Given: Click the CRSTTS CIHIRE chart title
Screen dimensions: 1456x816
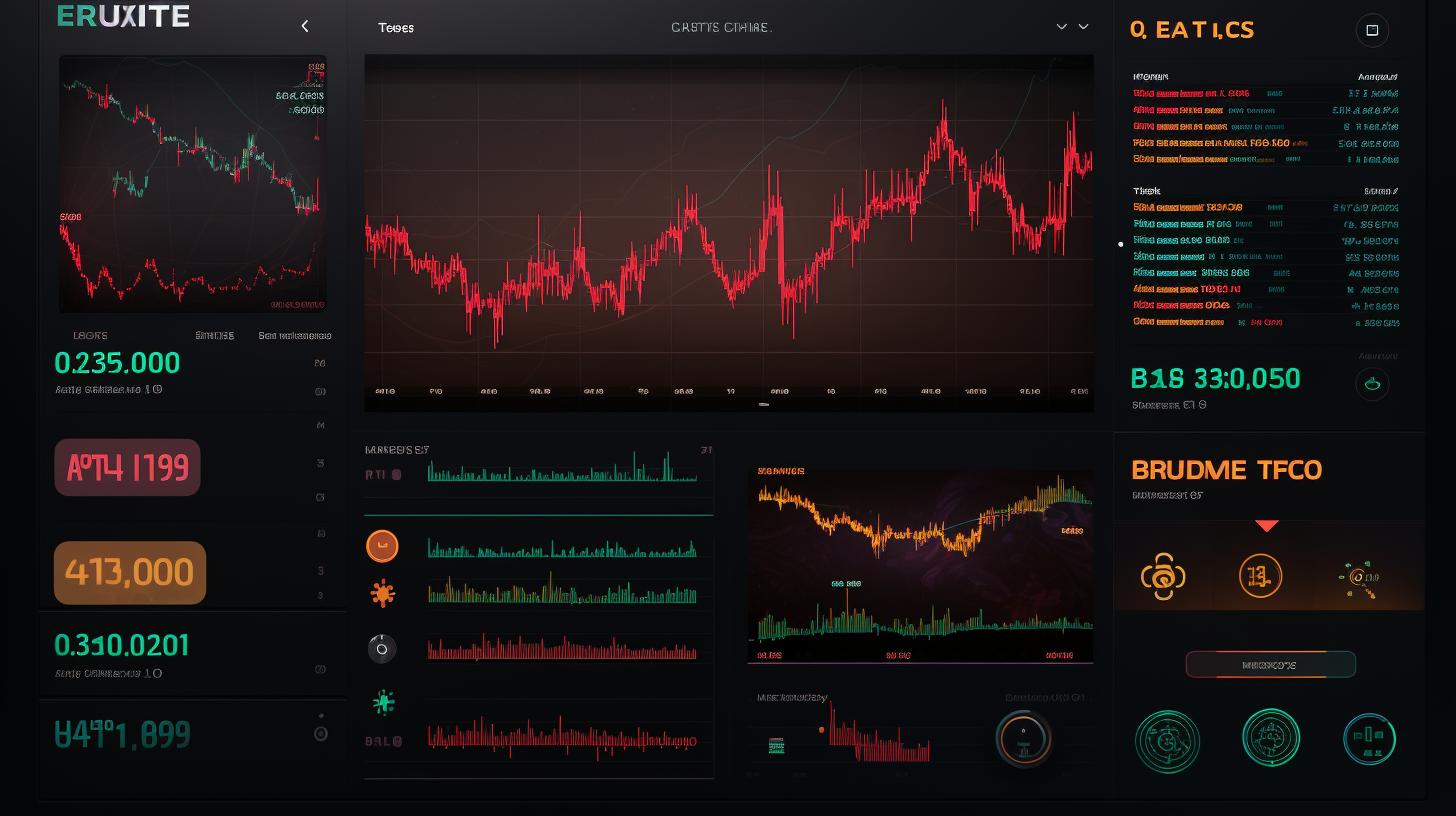Looking at the screenshot, I should [x=721, y=28].
